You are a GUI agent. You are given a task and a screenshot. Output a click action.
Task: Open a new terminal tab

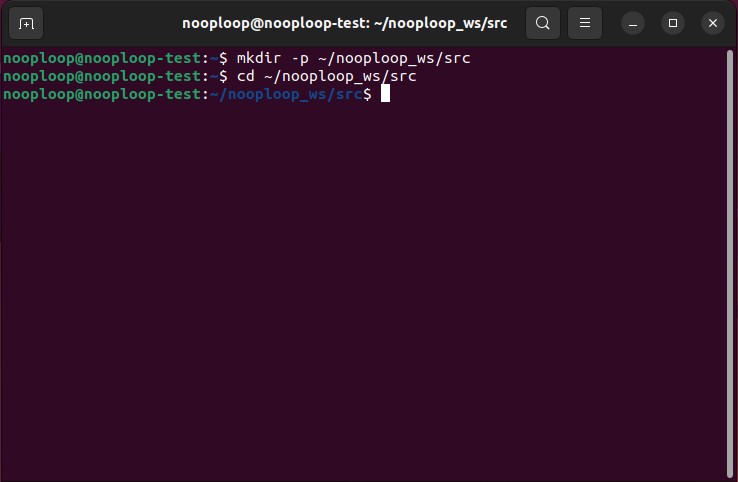coord(26,23)
